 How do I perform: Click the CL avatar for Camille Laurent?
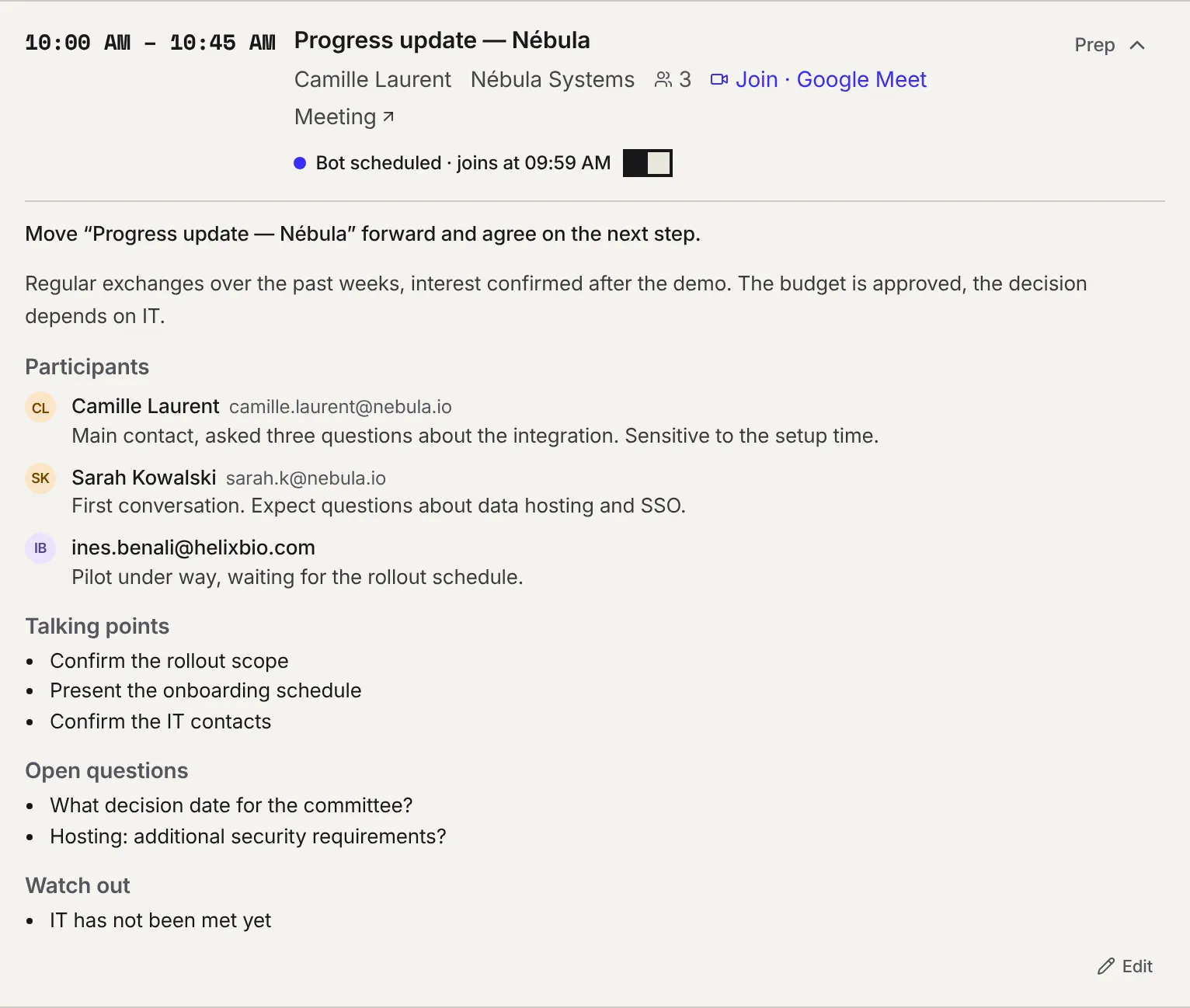[x=40, y=408]
